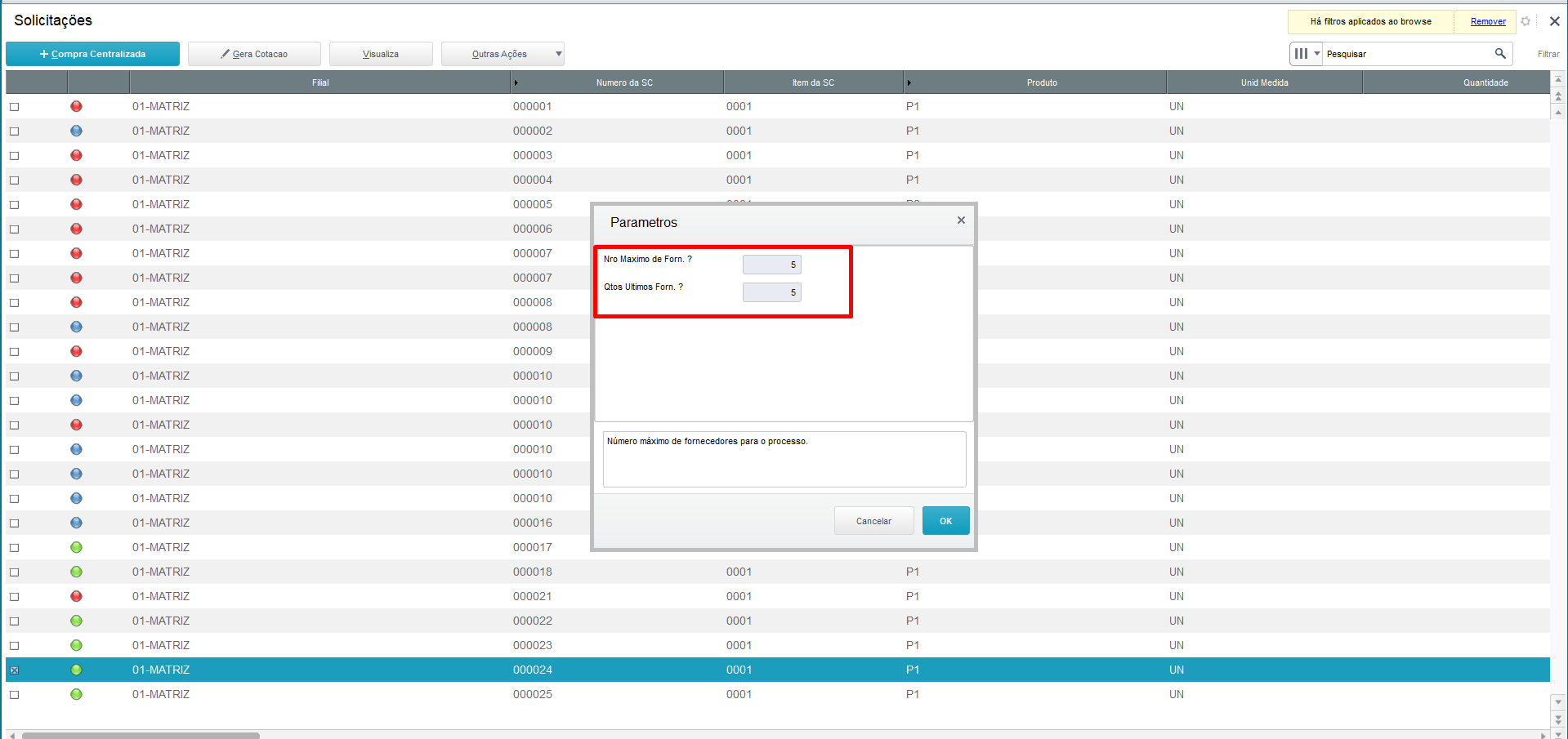Click Cancelar in the Parametros dialog
1568x739 pixels.
[873, 521]
